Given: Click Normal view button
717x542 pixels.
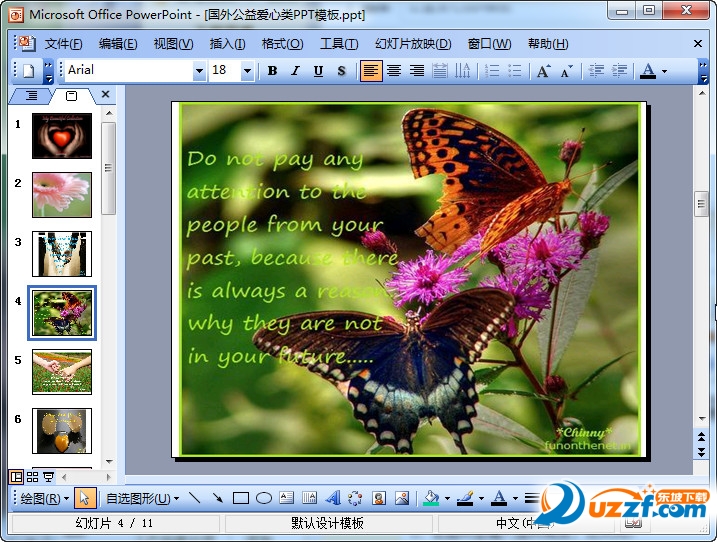Looking at the screenshot, I should [16, 477].
